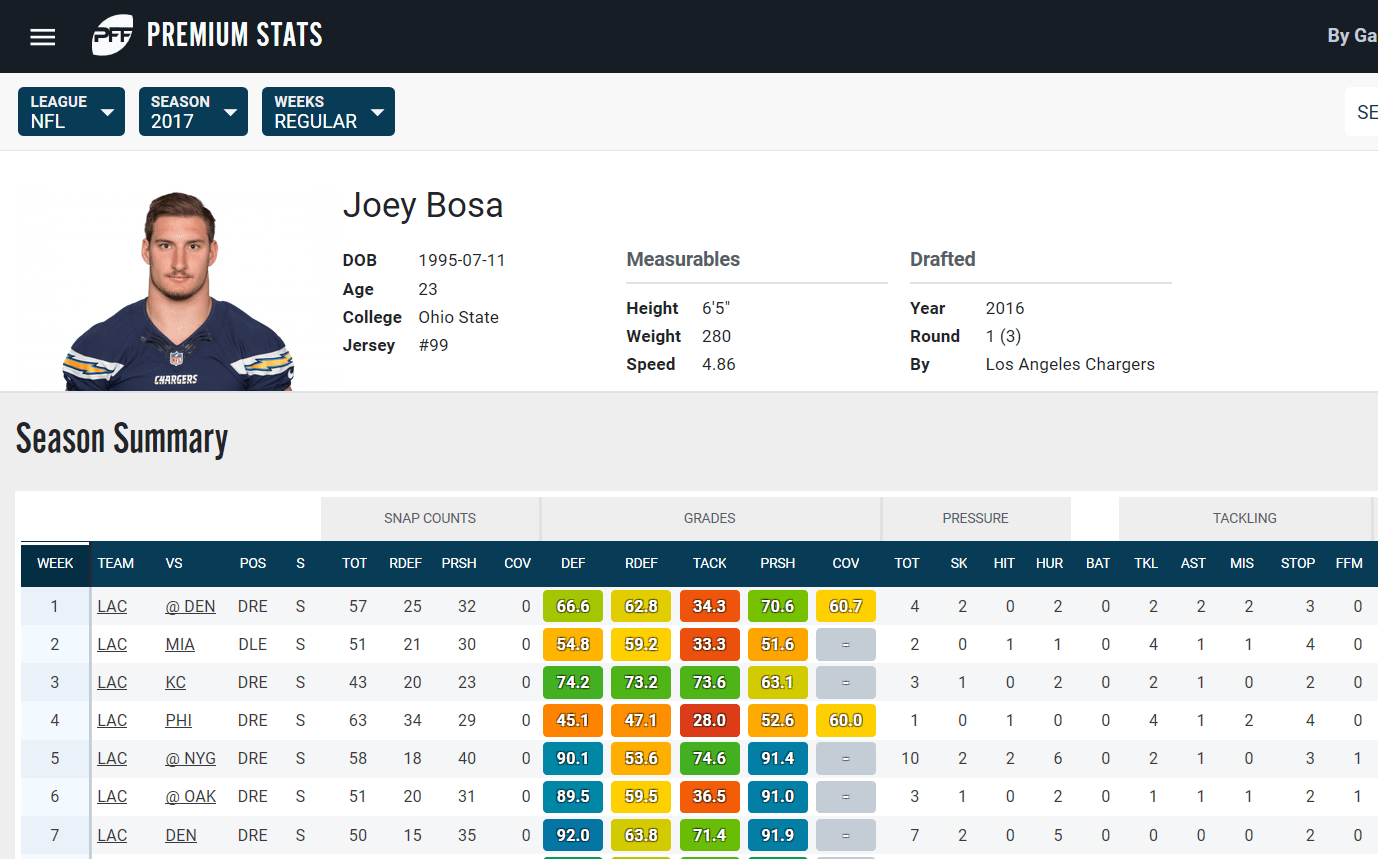Select the DEN link in Week 7 row
This screenshot has width=1378, height=859.
pyautogui.click(x=180, y=835)
